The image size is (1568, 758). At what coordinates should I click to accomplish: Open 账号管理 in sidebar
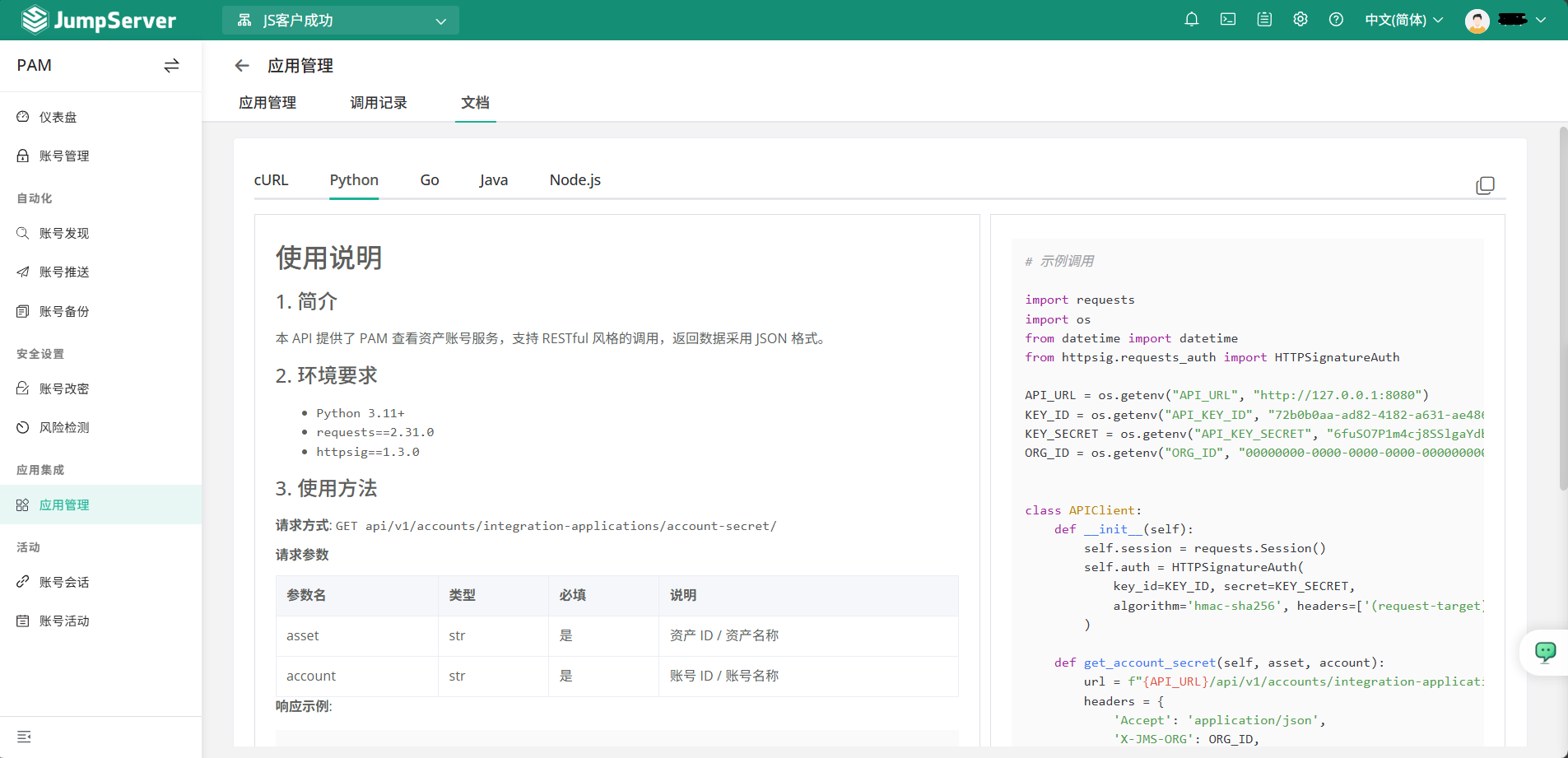pos(100,156)
